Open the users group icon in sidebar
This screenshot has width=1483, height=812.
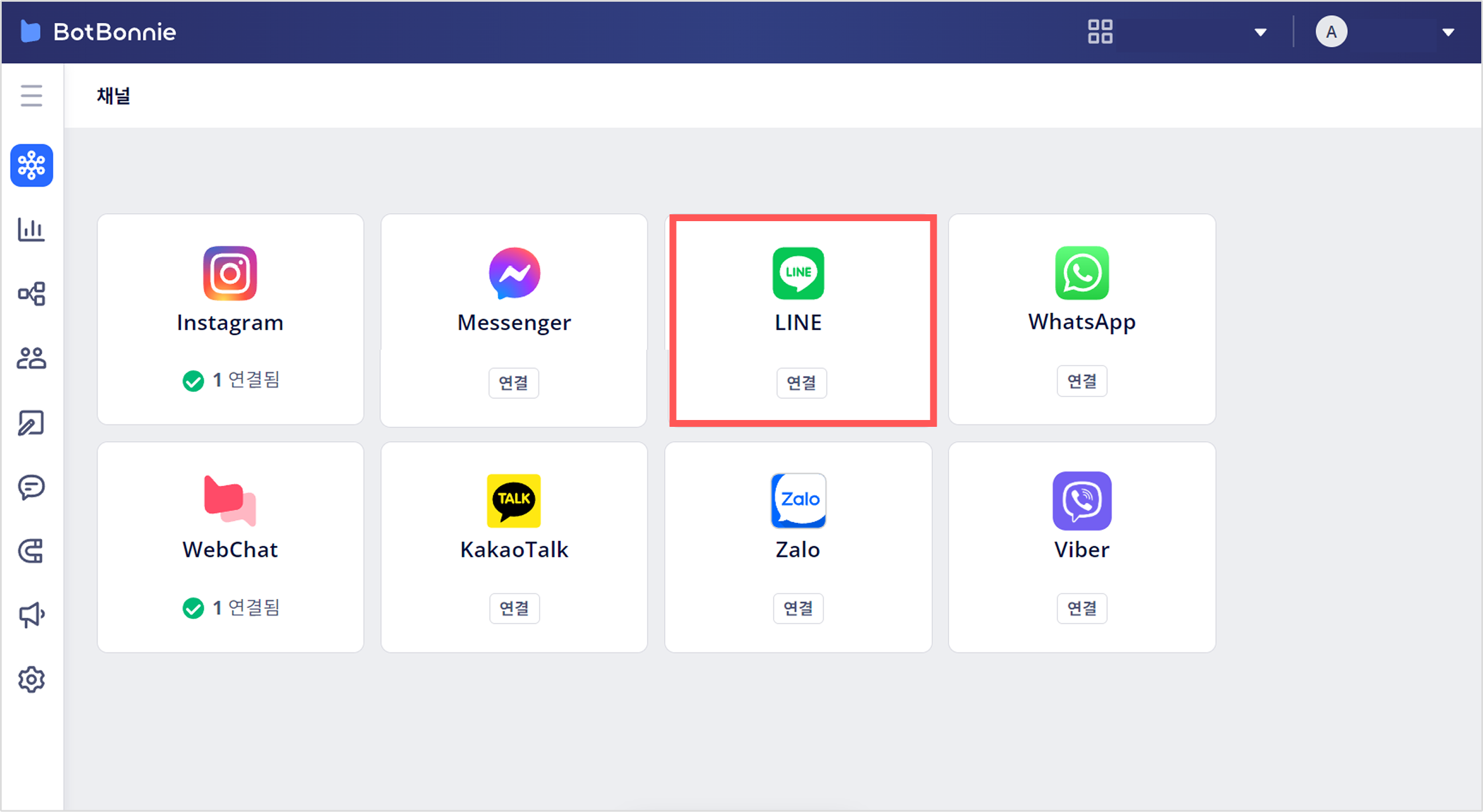coord(31,358)
